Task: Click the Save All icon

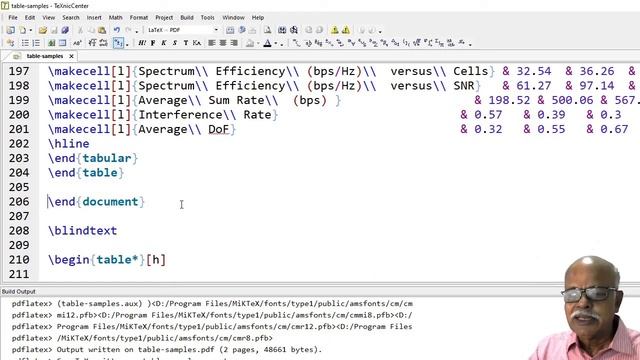Action: point(65,30)
